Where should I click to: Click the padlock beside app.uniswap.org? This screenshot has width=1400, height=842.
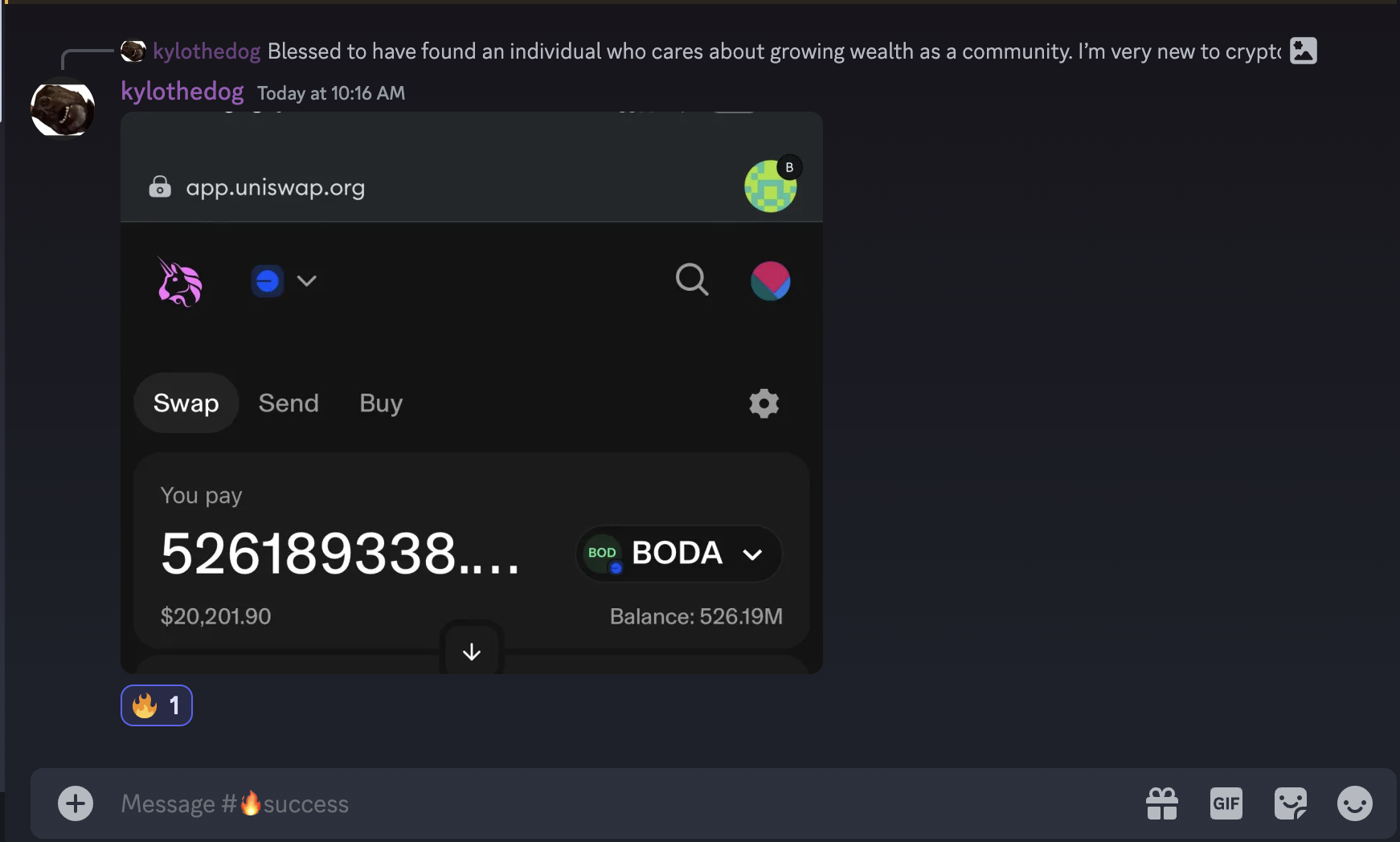pyautogui.click(x=160, y=186)
